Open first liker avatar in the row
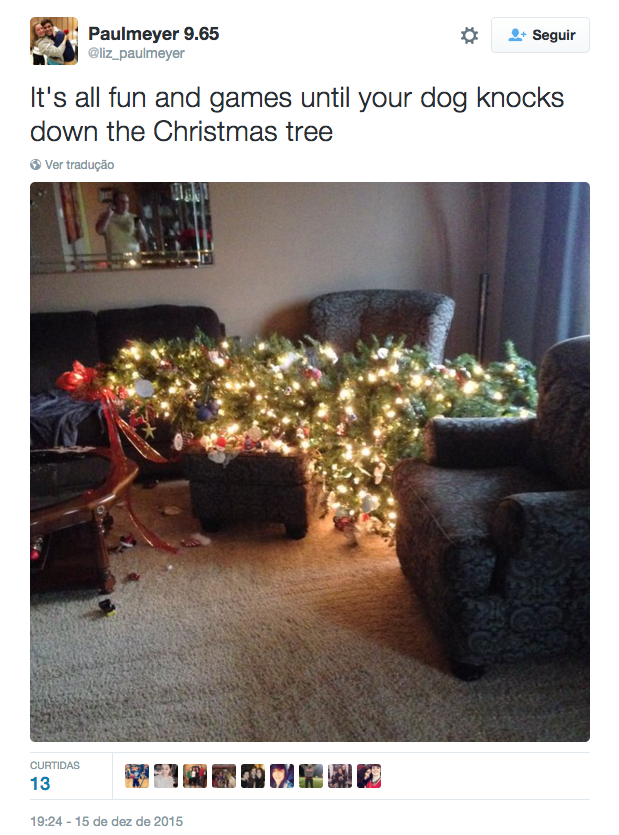Viewport: 619px width, 835px height. point(137,776)
